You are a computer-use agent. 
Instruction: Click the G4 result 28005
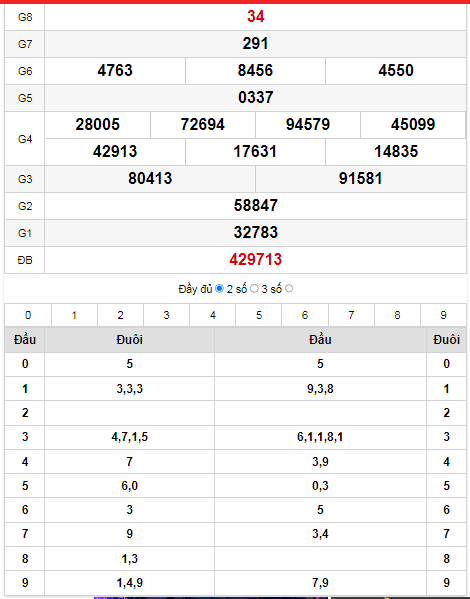click(97, 125)
